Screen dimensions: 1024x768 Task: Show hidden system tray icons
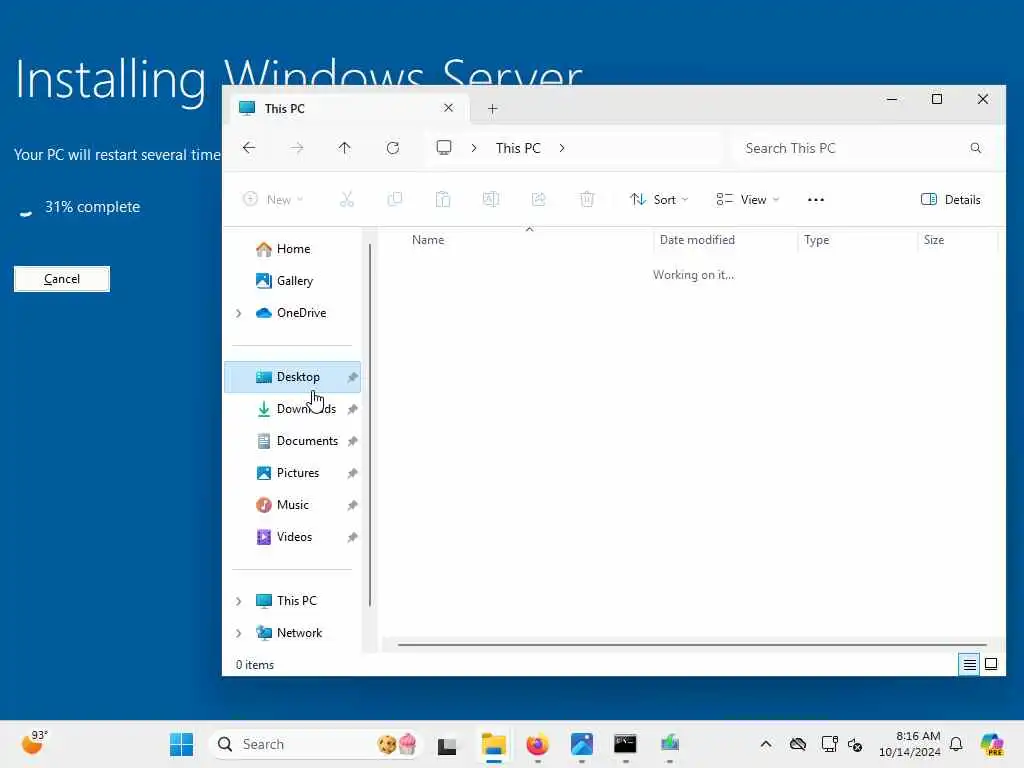coord(766,744)
